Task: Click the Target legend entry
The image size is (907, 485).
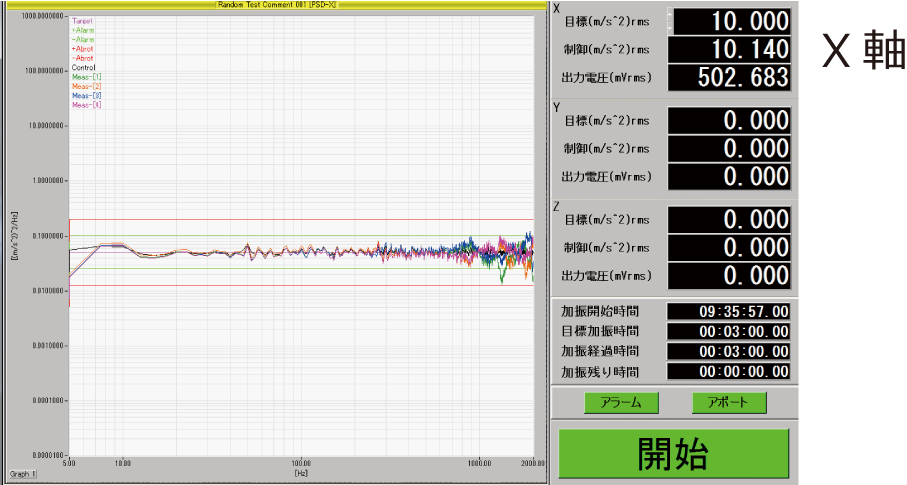Action: [82, 21]
